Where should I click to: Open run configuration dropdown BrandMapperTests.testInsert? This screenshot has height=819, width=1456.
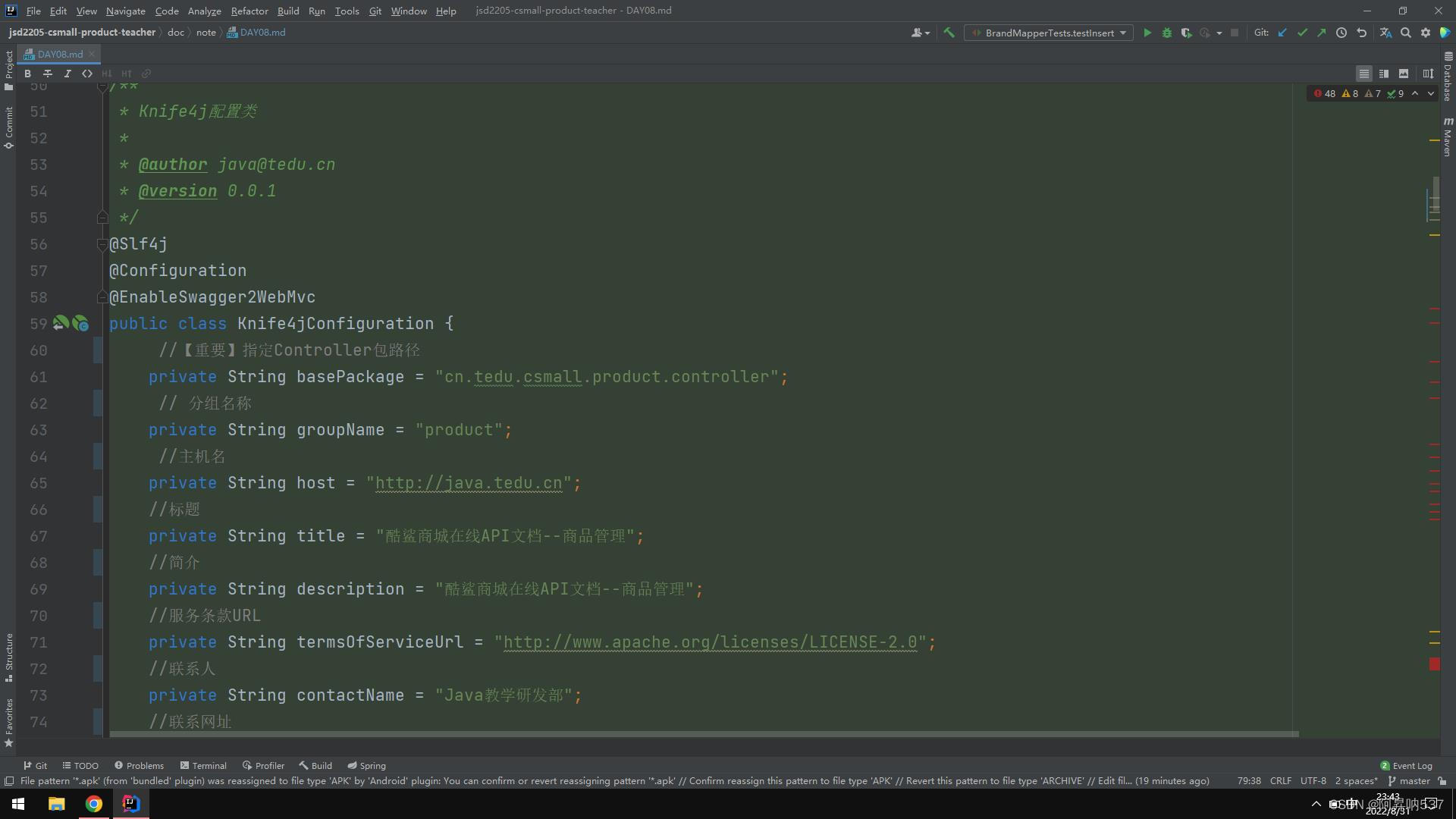click(x=1049, y=33)
